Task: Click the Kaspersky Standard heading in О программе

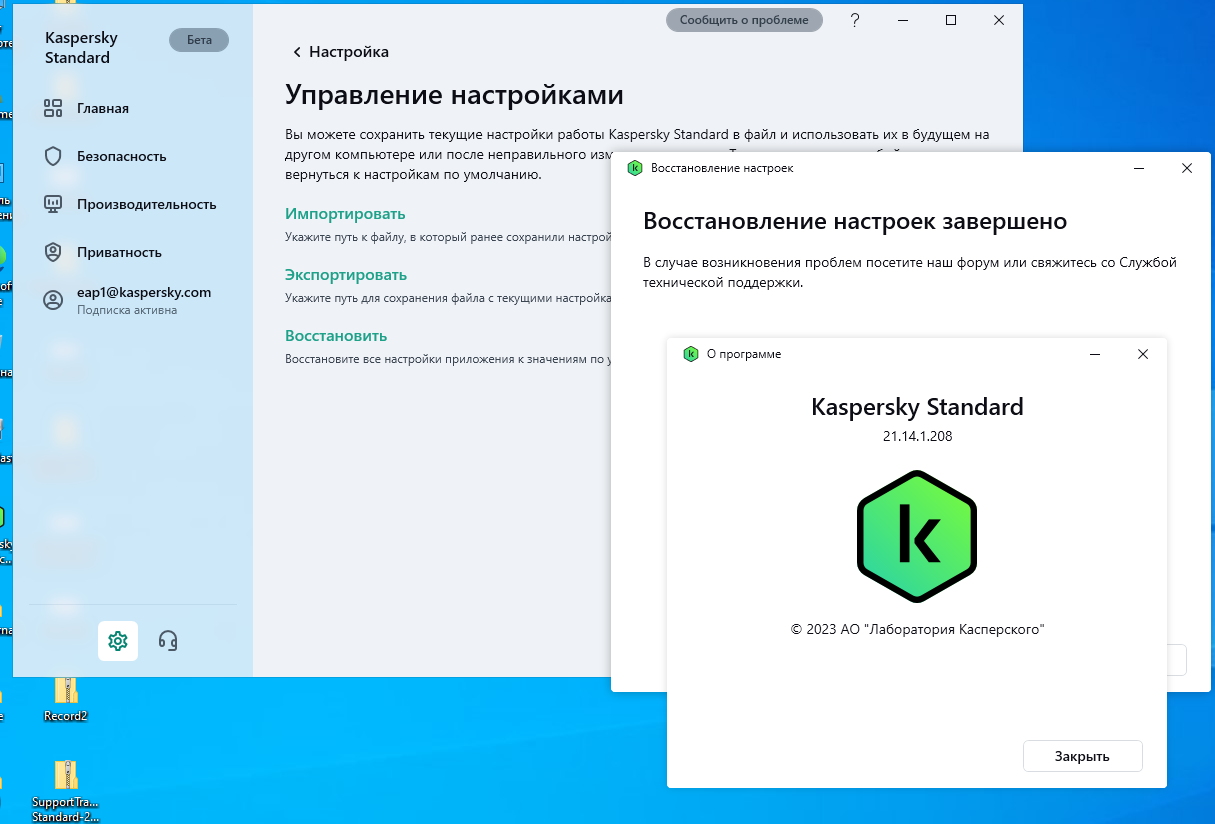Action: (x=917, y=407)
